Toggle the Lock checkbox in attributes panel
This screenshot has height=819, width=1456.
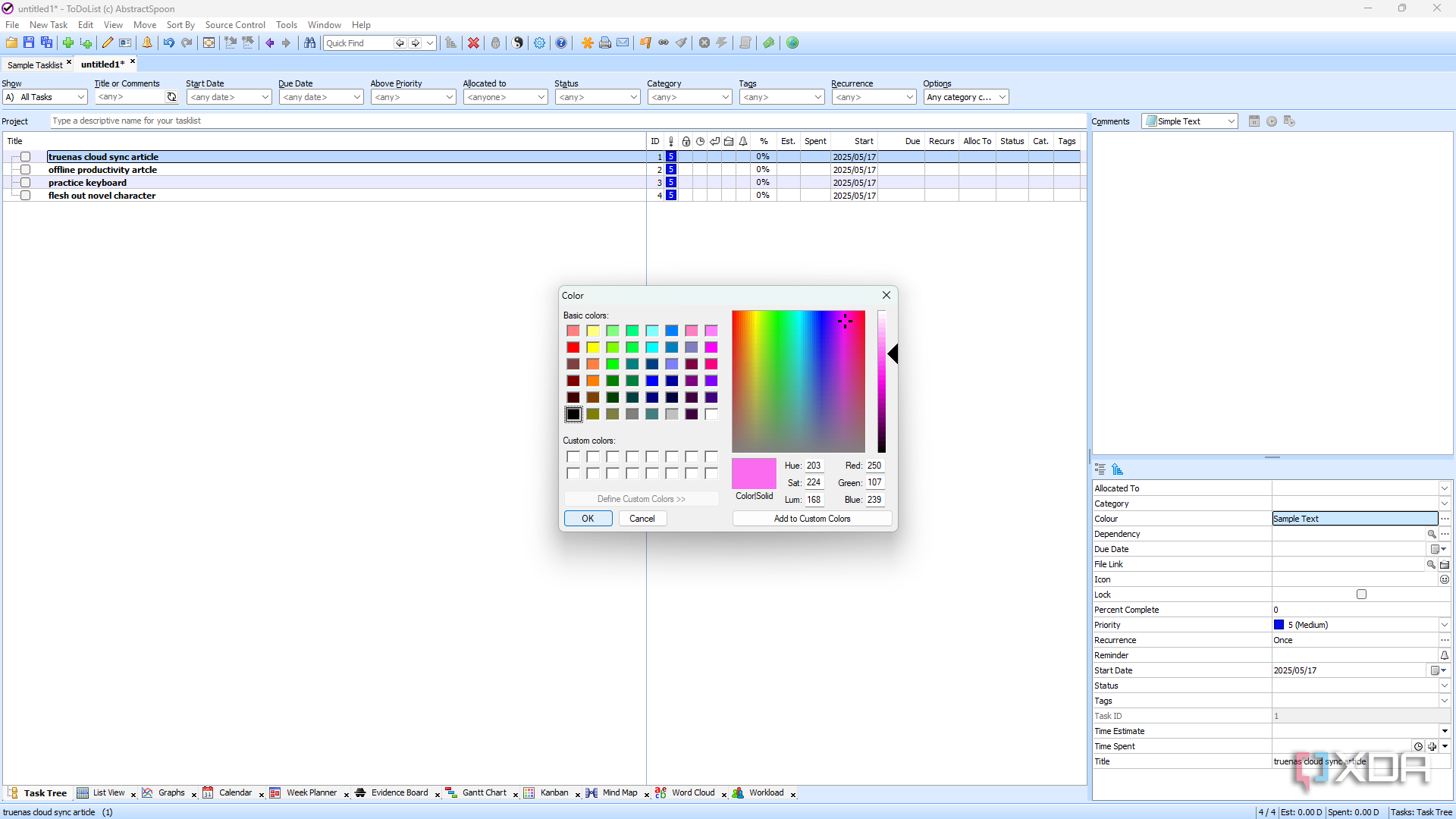point(1361,595)
